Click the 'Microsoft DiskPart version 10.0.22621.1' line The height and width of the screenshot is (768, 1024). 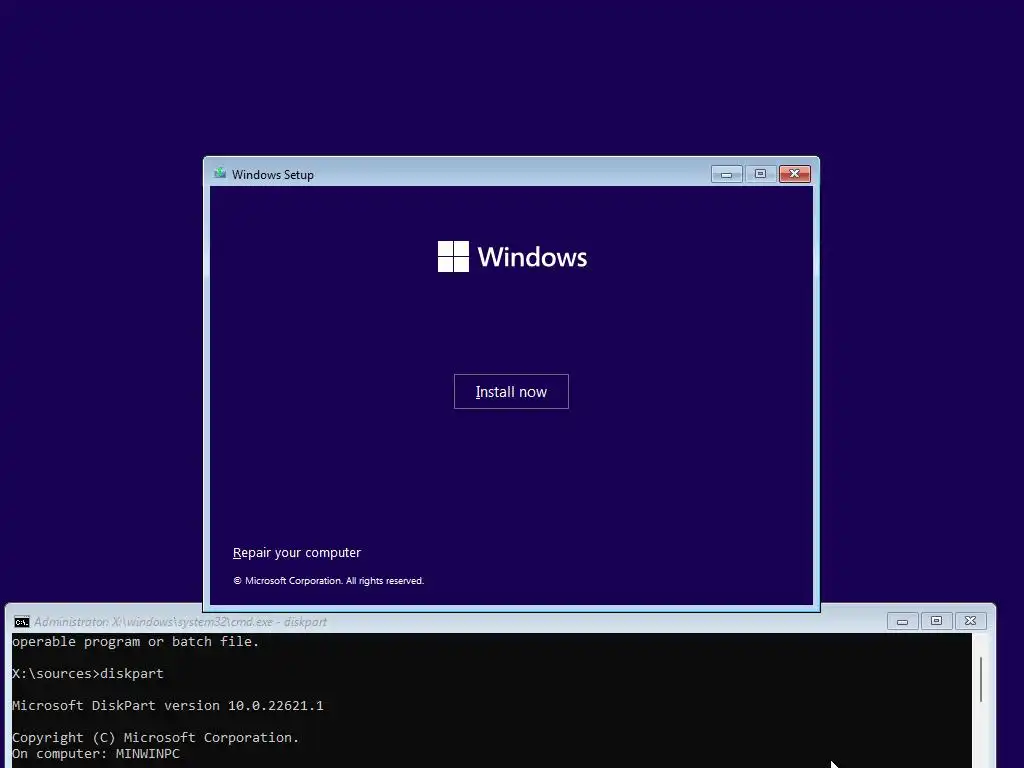pyautogui.click(x=168, y=705)
